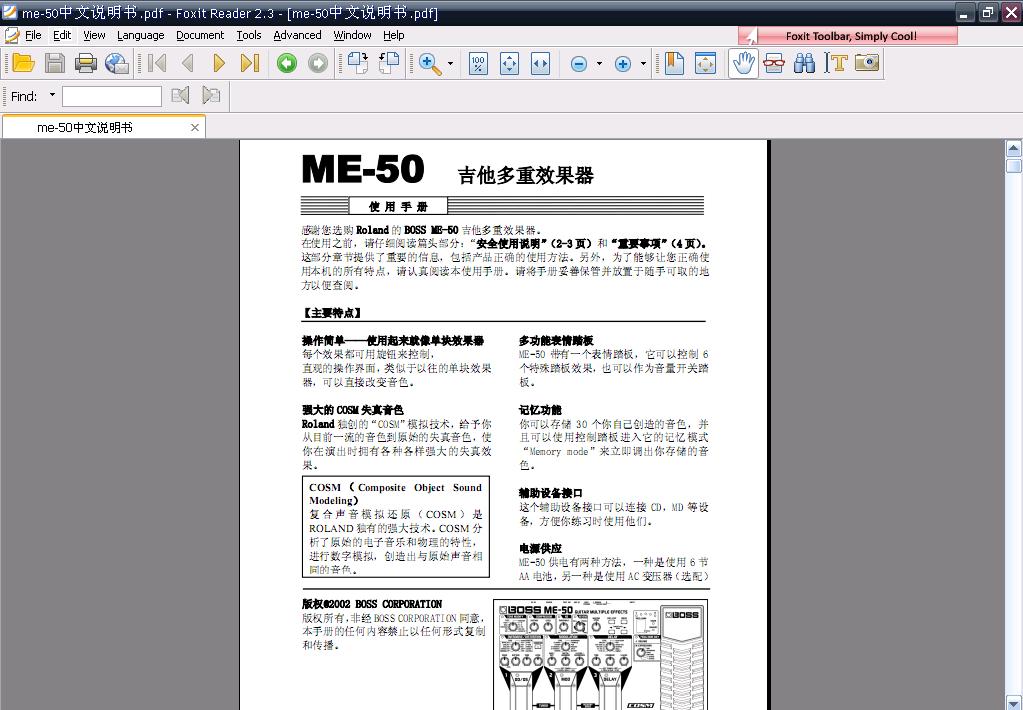This screenshot has width=1023, height=710.
Task: Open the Advanced menu
Action: coord(297,35)
